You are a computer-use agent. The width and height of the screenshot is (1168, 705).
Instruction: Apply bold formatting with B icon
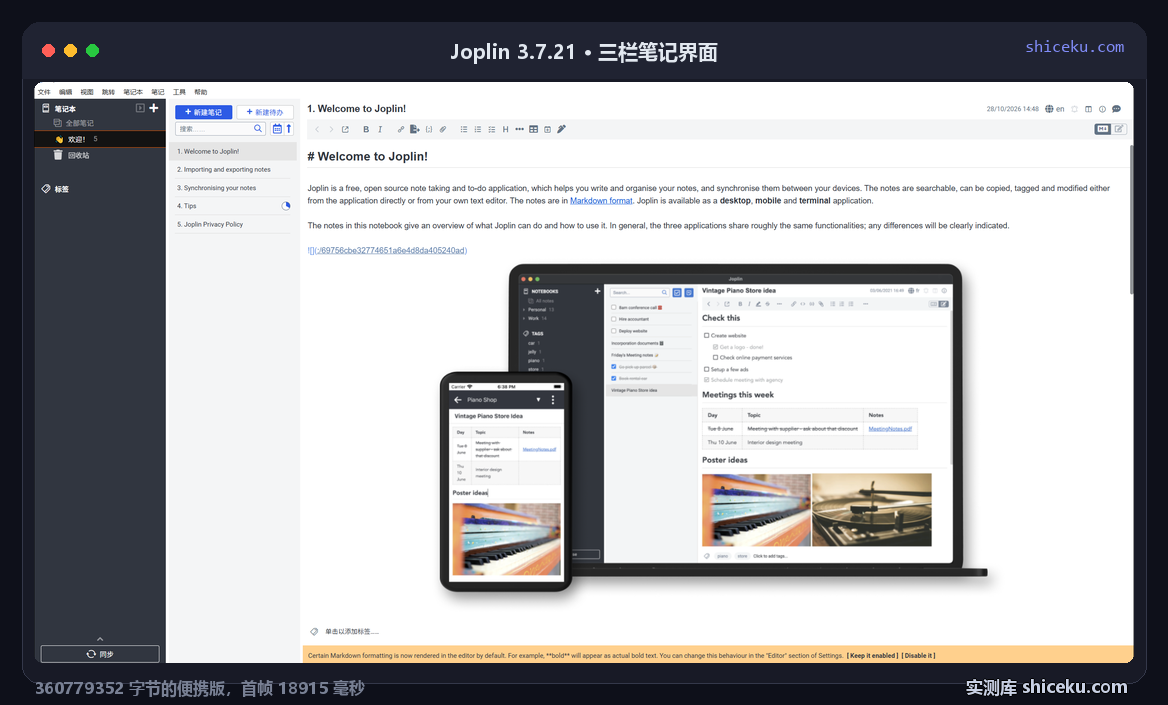pyautogui.click(x=366, y=130)
